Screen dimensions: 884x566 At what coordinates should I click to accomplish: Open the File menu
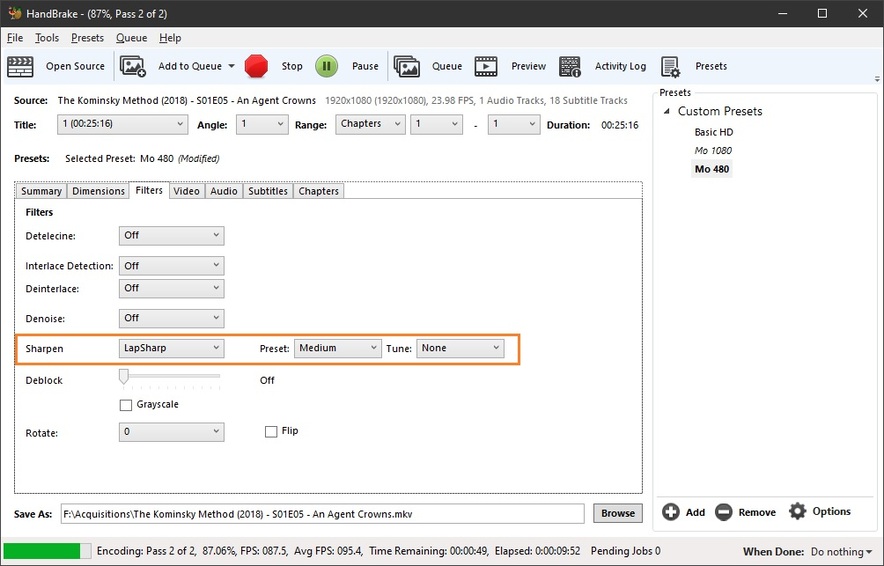click(15, 38)
